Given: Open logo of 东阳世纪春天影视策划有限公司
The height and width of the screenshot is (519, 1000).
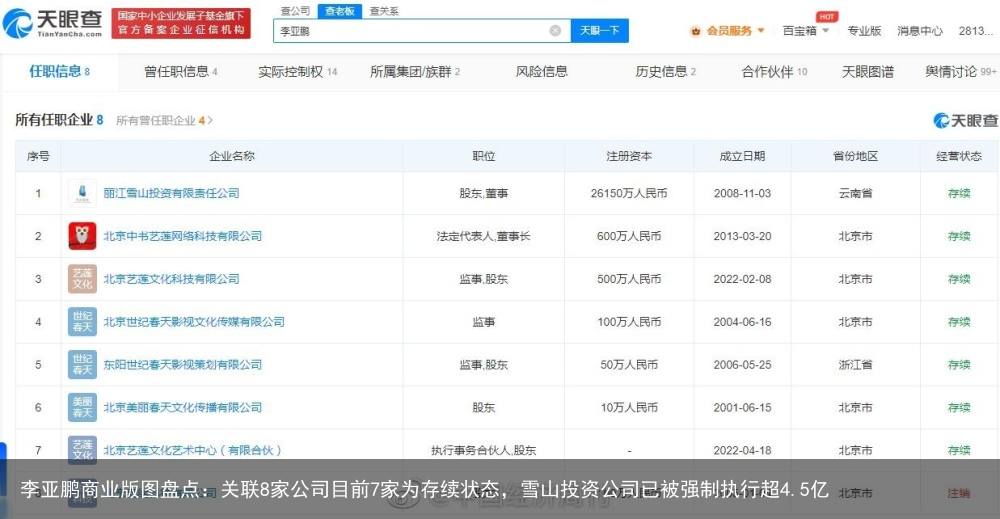Looking at the screenshot, I should pyautogui.click(x=82, y=364).
